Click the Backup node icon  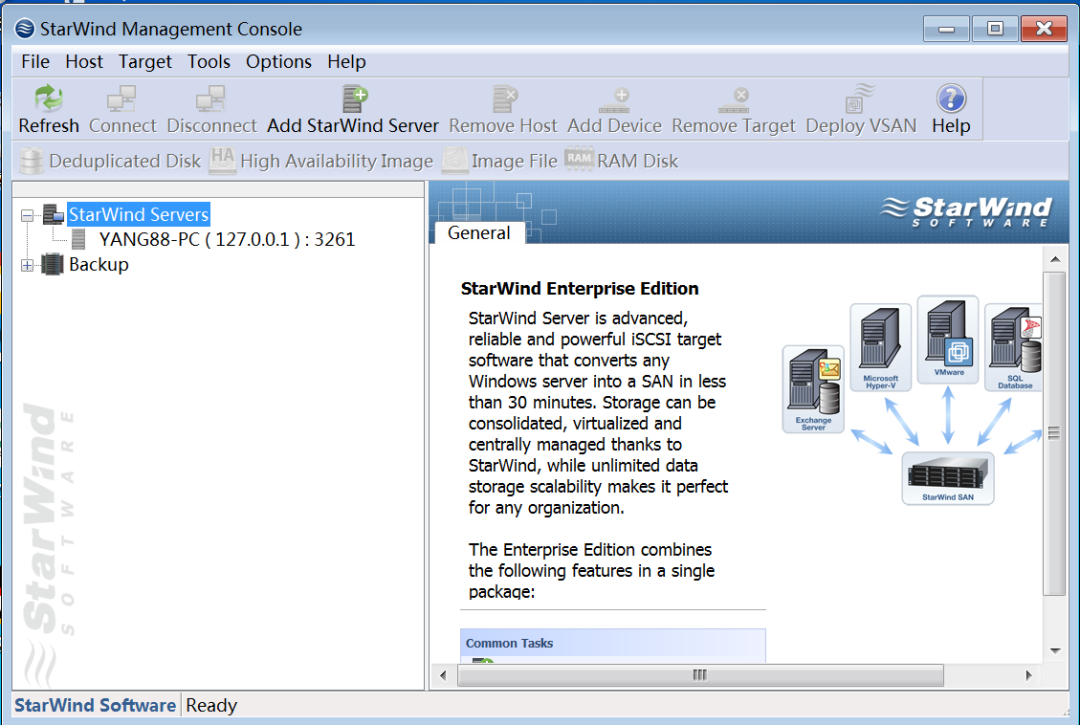(x=52, y=264)
